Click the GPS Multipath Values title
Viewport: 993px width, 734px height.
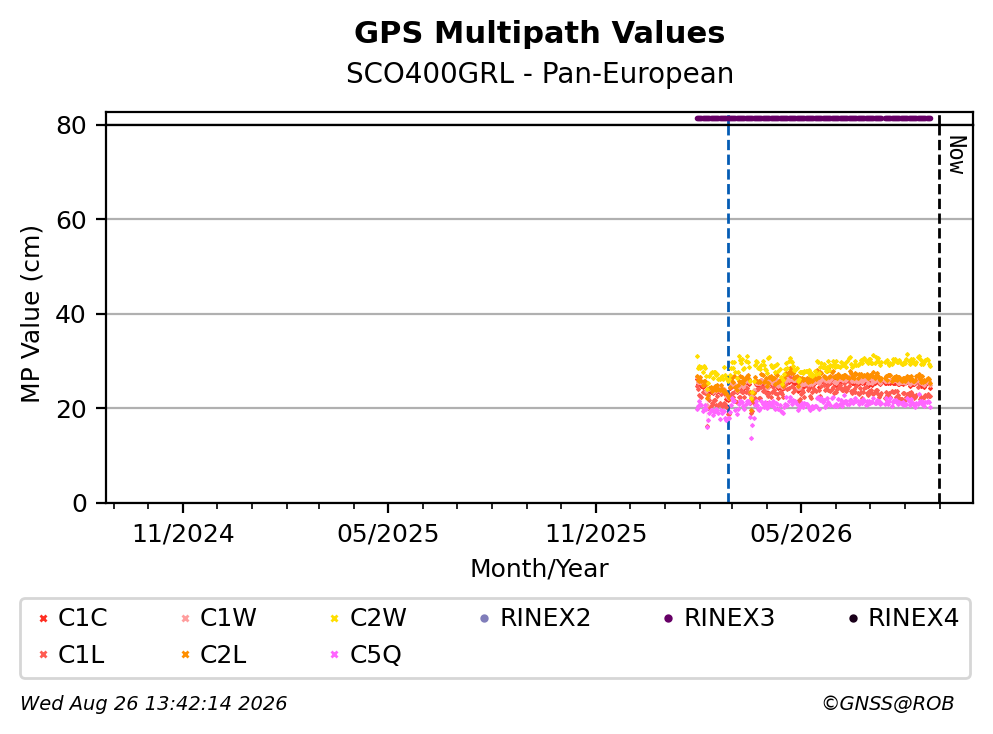pyautogui.click(x=540, y=33)
